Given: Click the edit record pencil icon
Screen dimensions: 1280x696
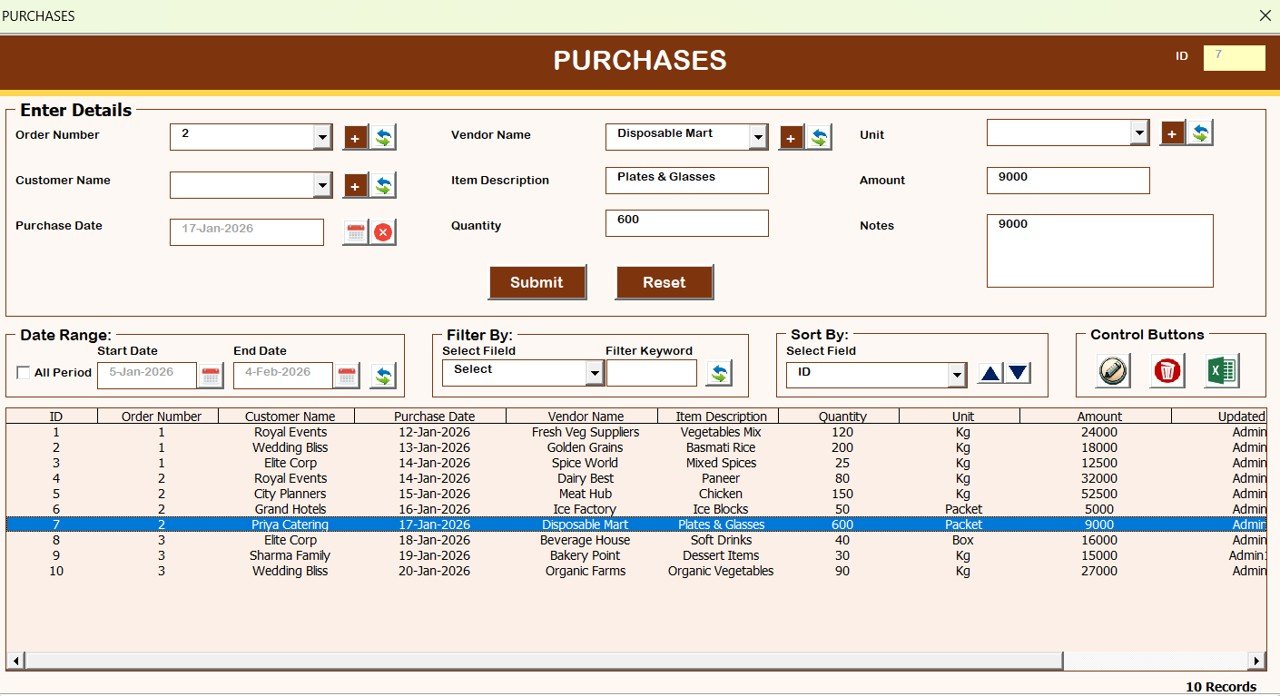Looking at the screenshot, I should point(1112,371).
